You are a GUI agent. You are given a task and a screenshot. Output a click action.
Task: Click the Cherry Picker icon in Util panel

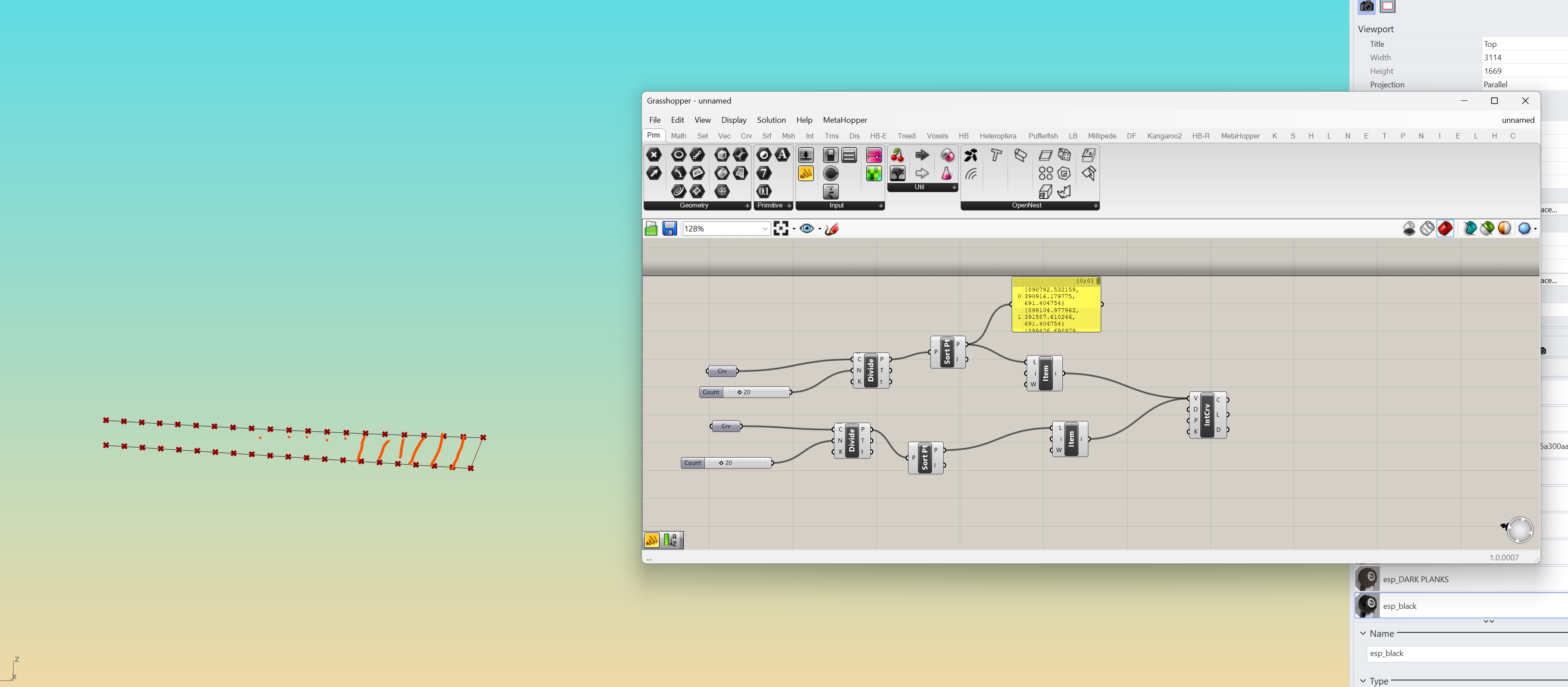(x=897, y=155)
